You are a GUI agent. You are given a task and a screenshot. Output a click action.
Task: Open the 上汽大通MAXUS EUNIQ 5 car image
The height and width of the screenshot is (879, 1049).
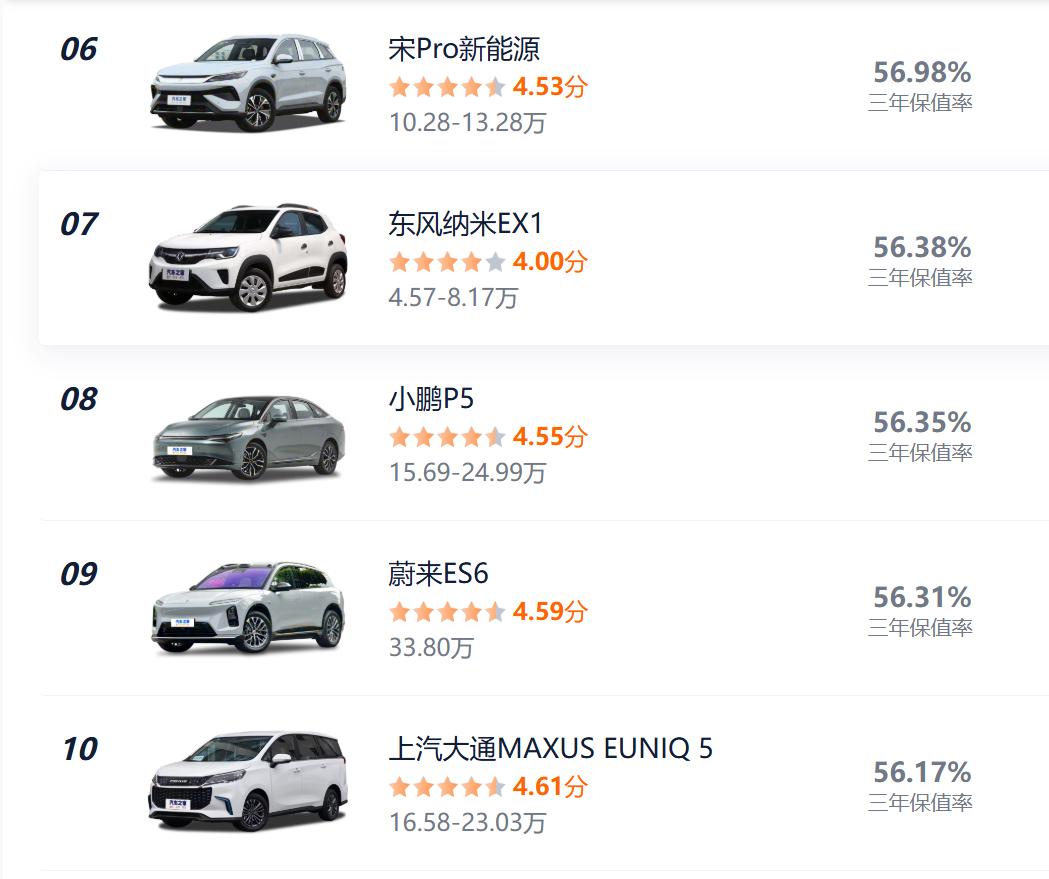248,781
